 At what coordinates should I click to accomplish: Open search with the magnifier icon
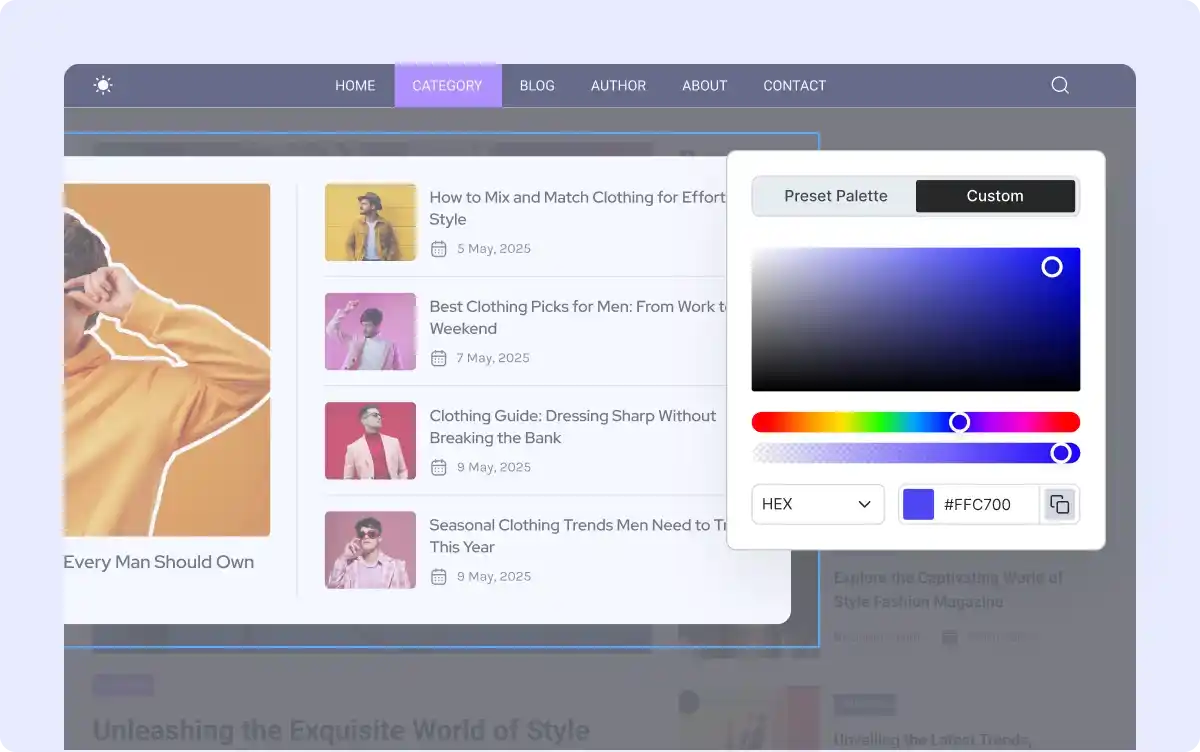tap(1060, 85)
